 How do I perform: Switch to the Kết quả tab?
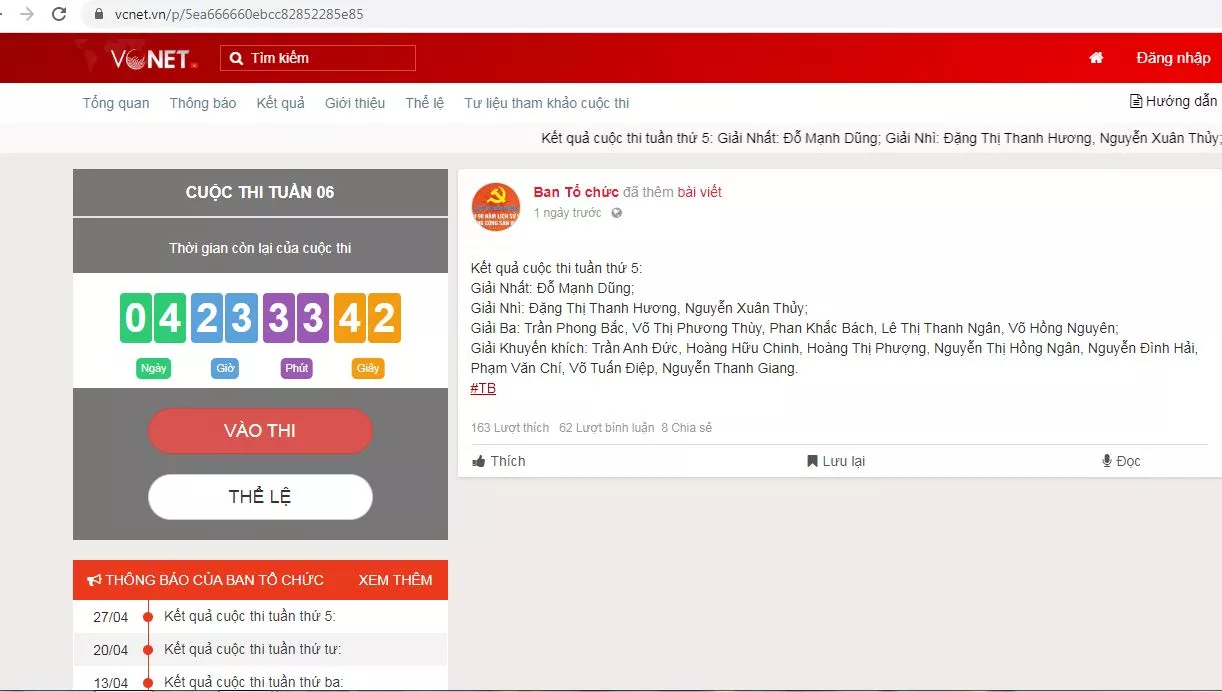[280, 103]
